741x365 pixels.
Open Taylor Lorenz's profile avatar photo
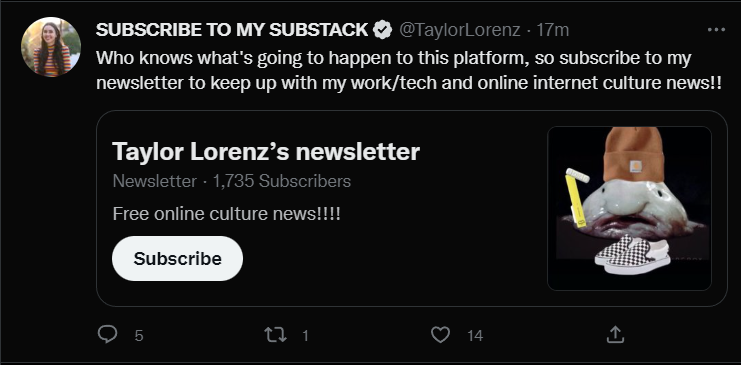(51, 47)
